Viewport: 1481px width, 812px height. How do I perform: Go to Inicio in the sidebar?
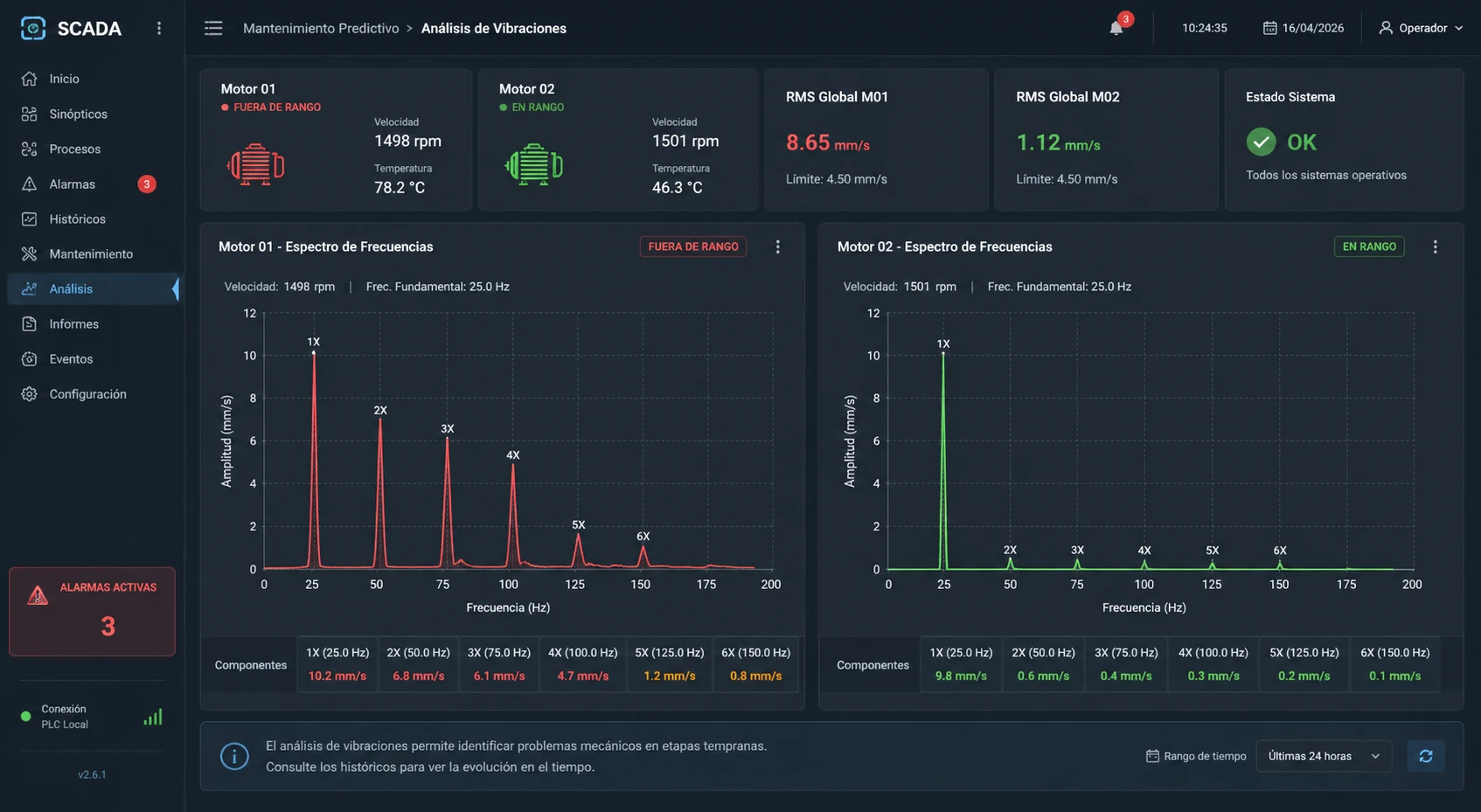pos(93,79)
